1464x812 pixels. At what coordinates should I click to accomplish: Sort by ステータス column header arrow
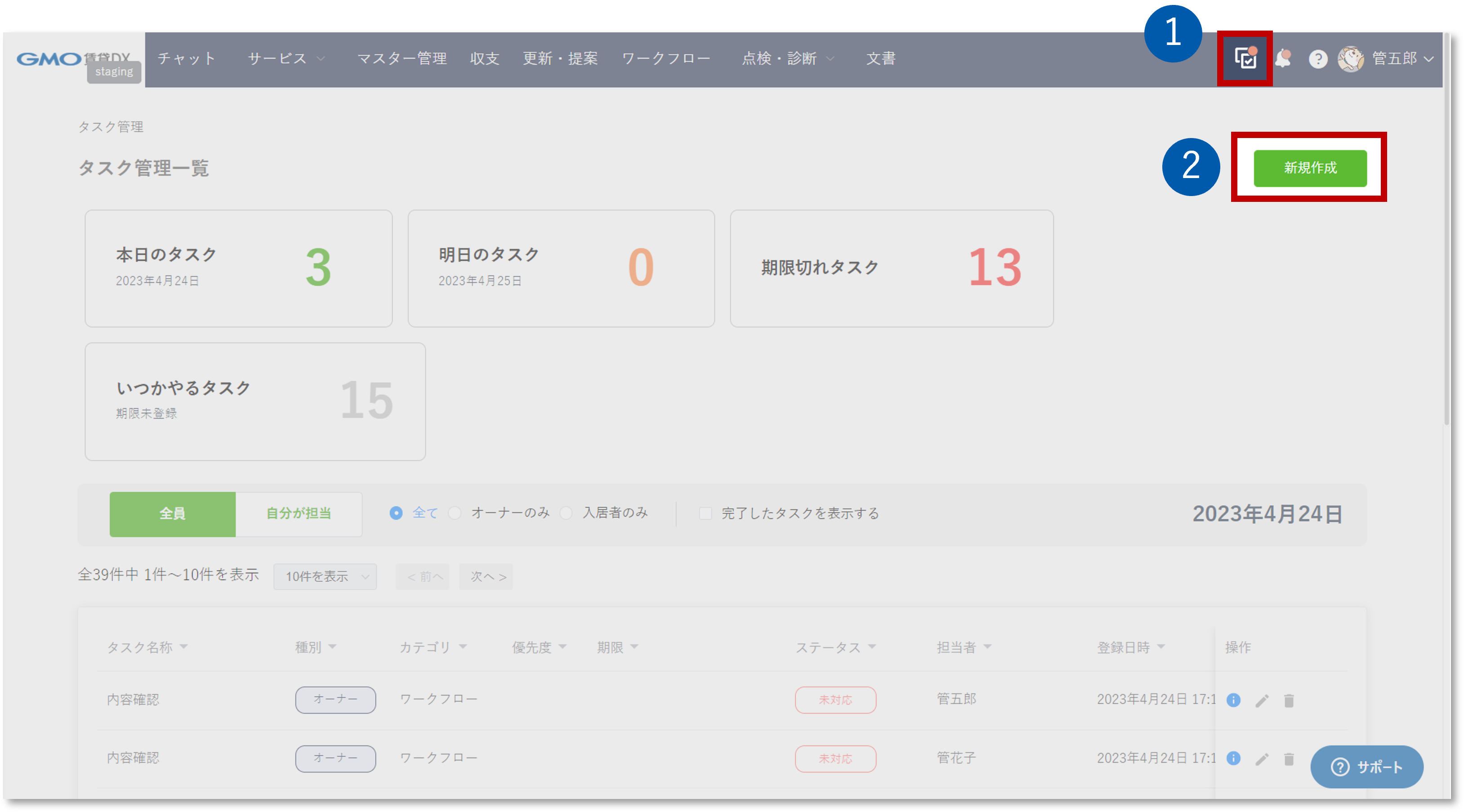tap(872, 647)
